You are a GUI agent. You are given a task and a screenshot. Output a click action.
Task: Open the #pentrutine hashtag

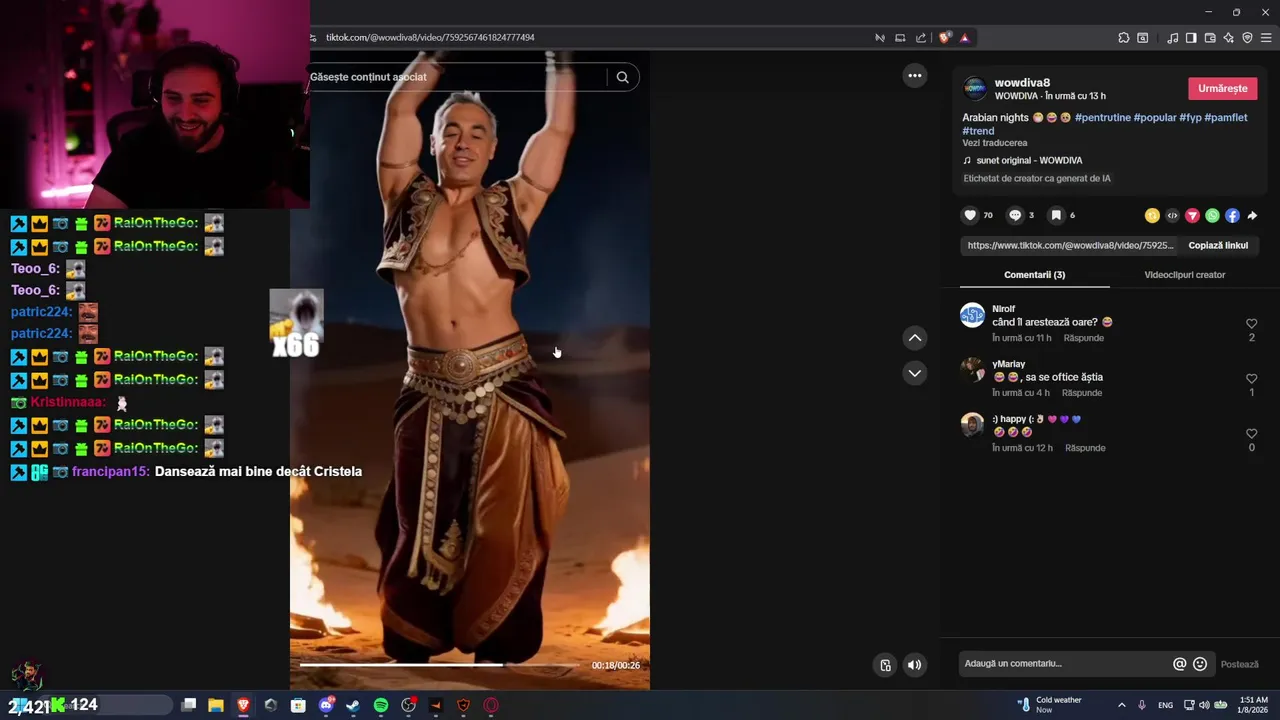tap(1103, 118)
